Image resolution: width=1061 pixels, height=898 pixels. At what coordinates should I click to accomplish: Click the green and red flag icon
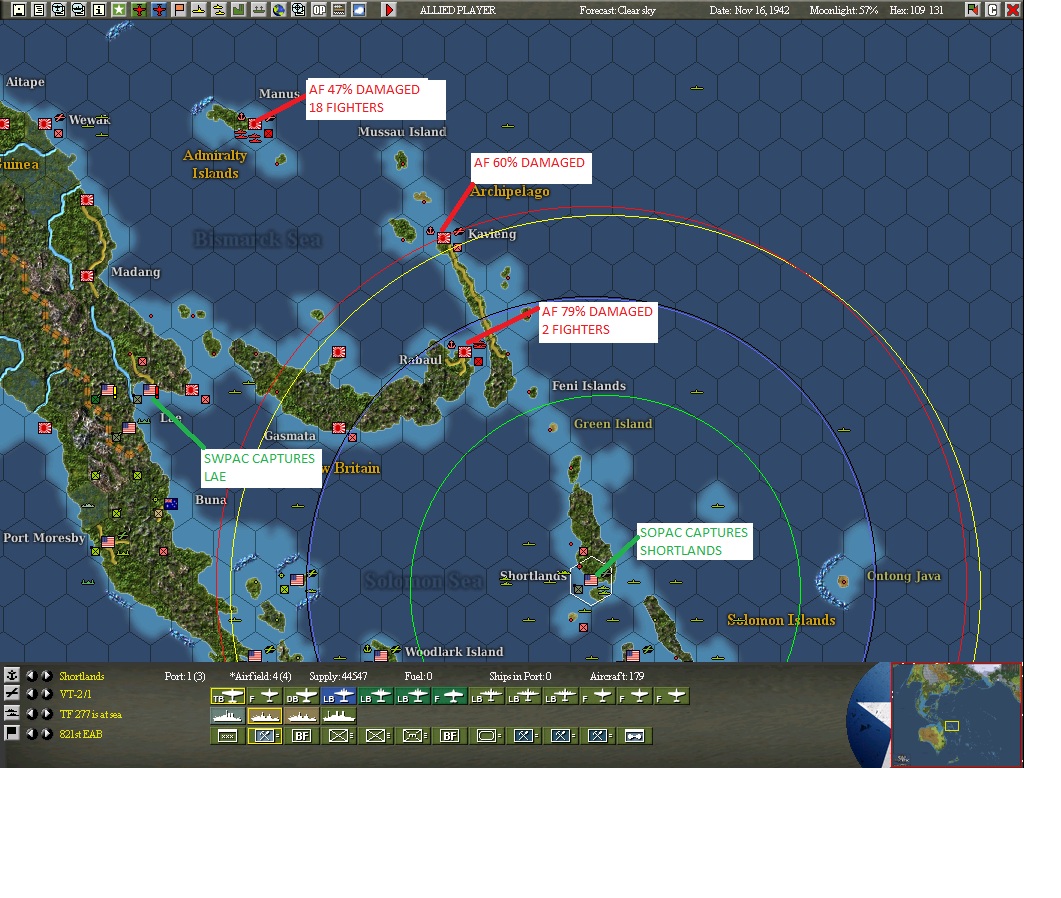pos(972,9)
